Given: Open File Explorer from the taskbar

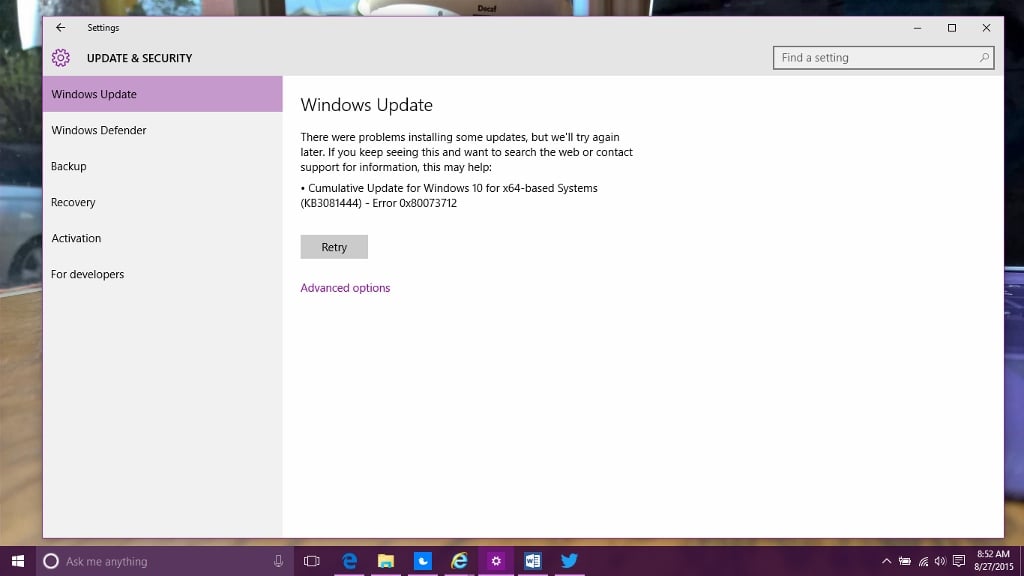Looking at the screenshot, I should pos(386,561).
